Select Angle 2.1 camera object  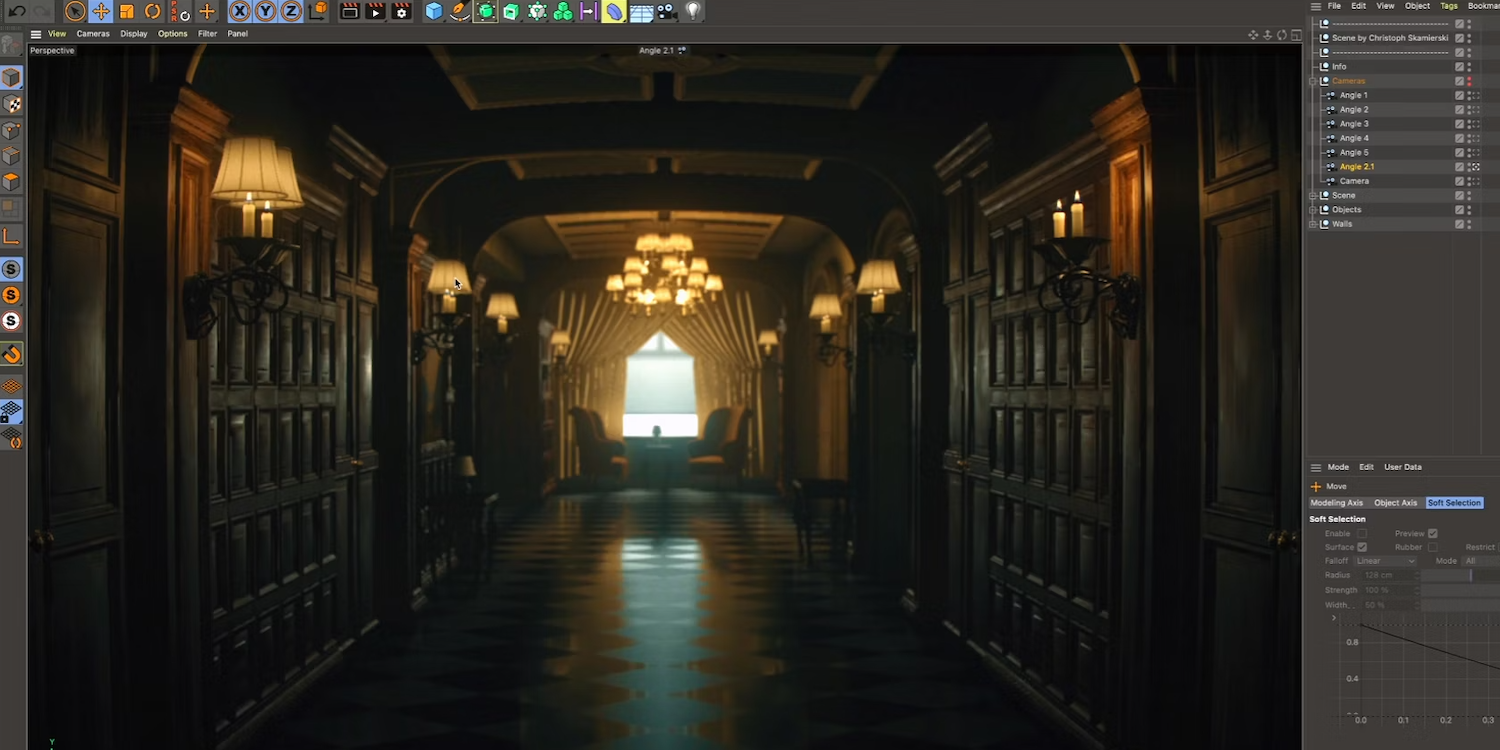tap(1357, 167)
